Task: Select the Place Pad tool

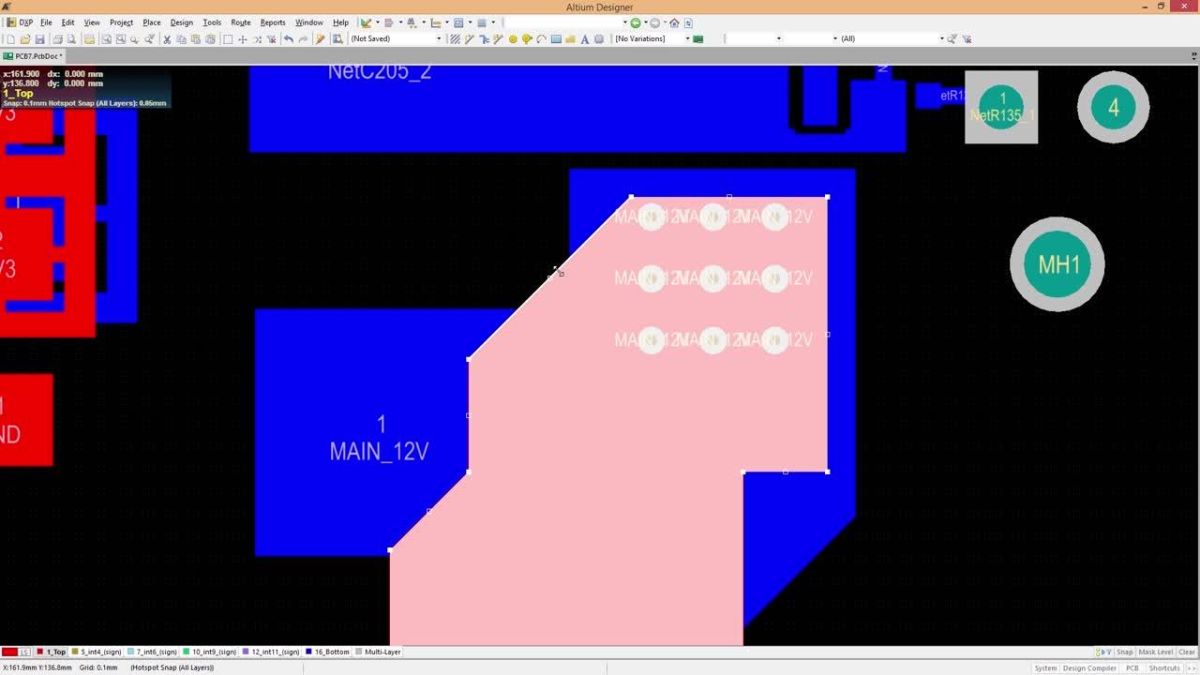Action: point(513,39)
